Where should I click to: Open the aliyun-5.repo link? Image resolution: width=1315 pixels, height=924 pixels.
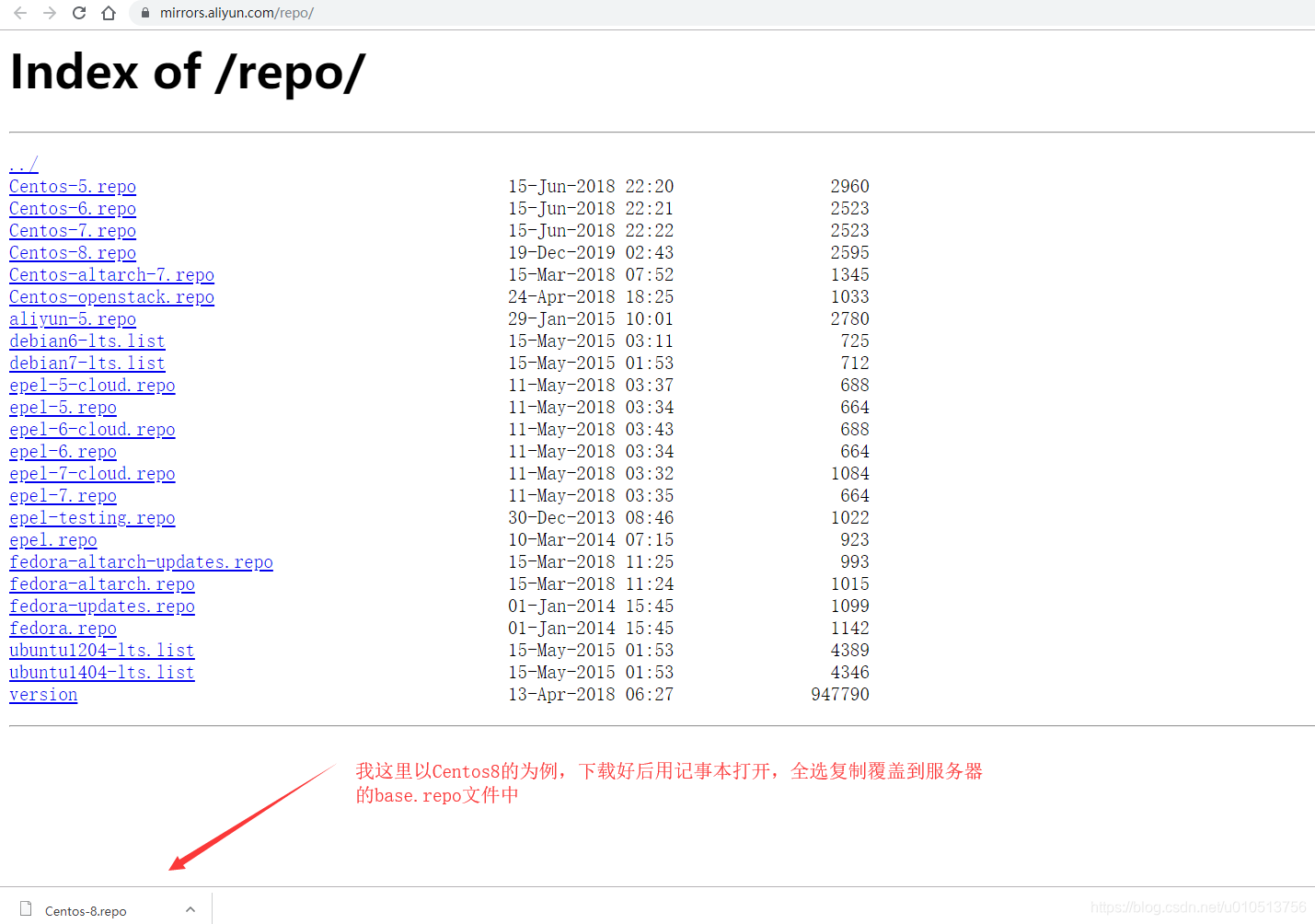[x=73, y=319]
